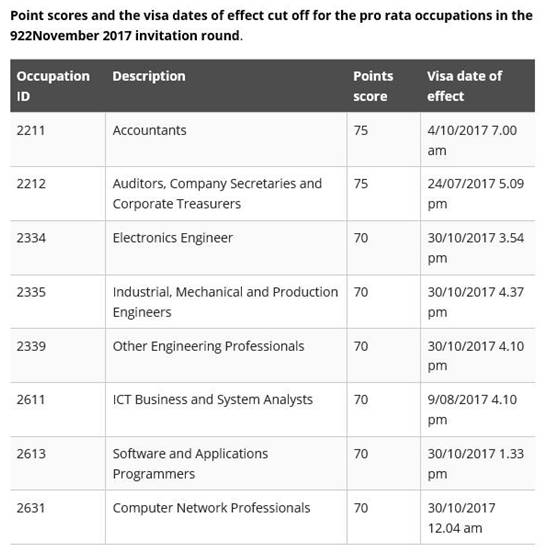Select the Auditors, Company Secretaries description
The width and height of the screenshot is (551, 553).
(217, 194)
